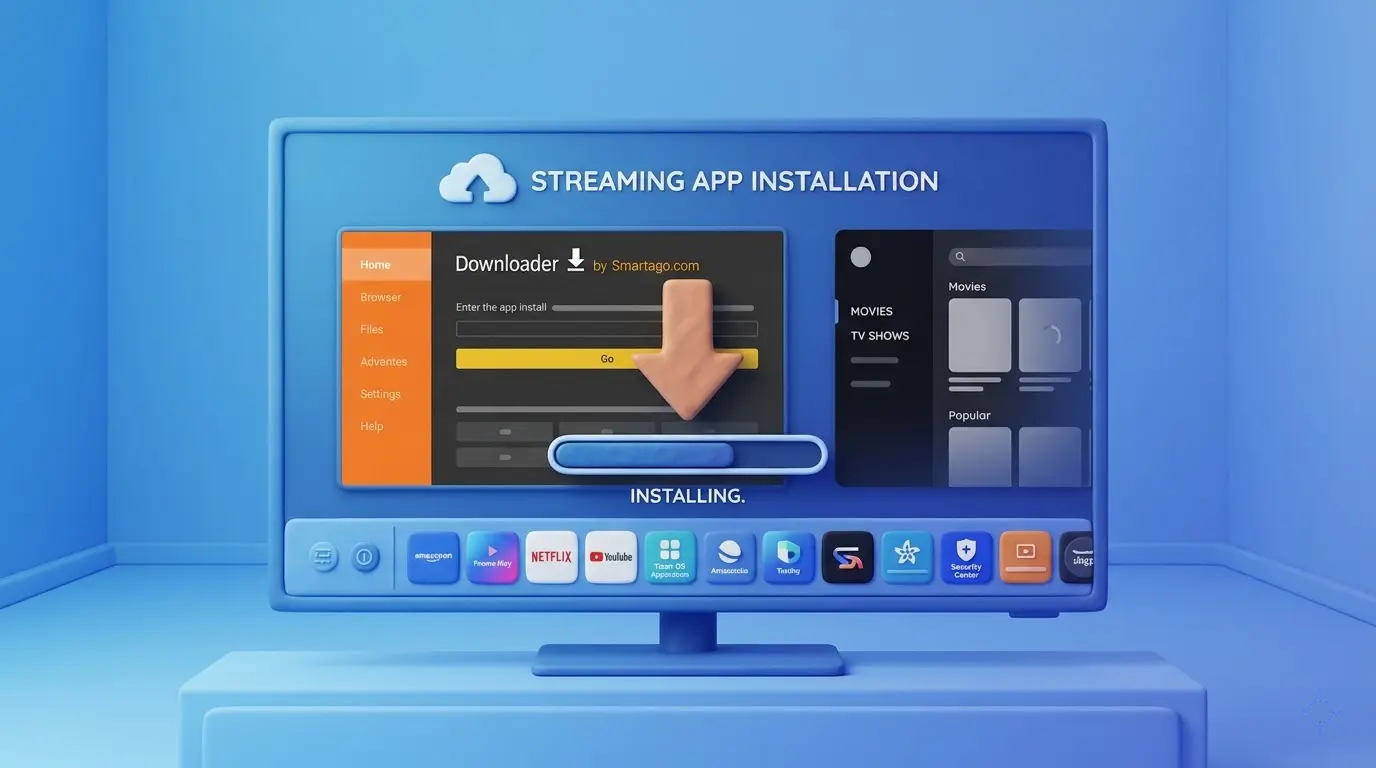Select TV SHOWS in streaming app sidebar
Viewport: 1376px width, 768px height.
pyautogui.click(x=880, y=336)
